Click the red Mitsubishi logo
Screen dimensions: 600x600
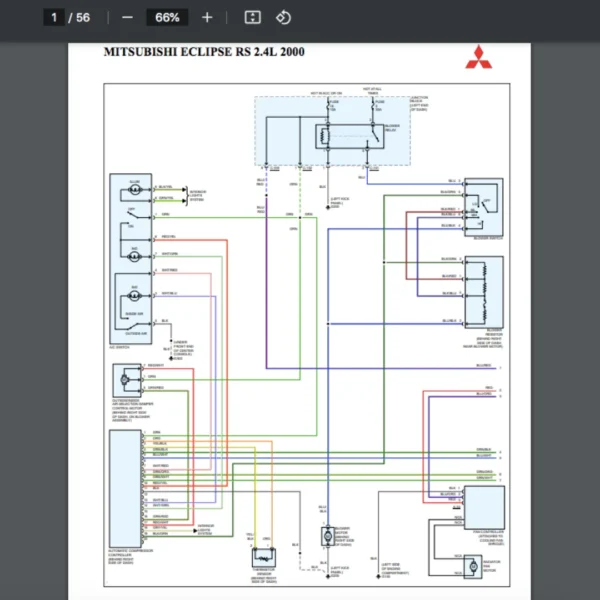point(478,57)
